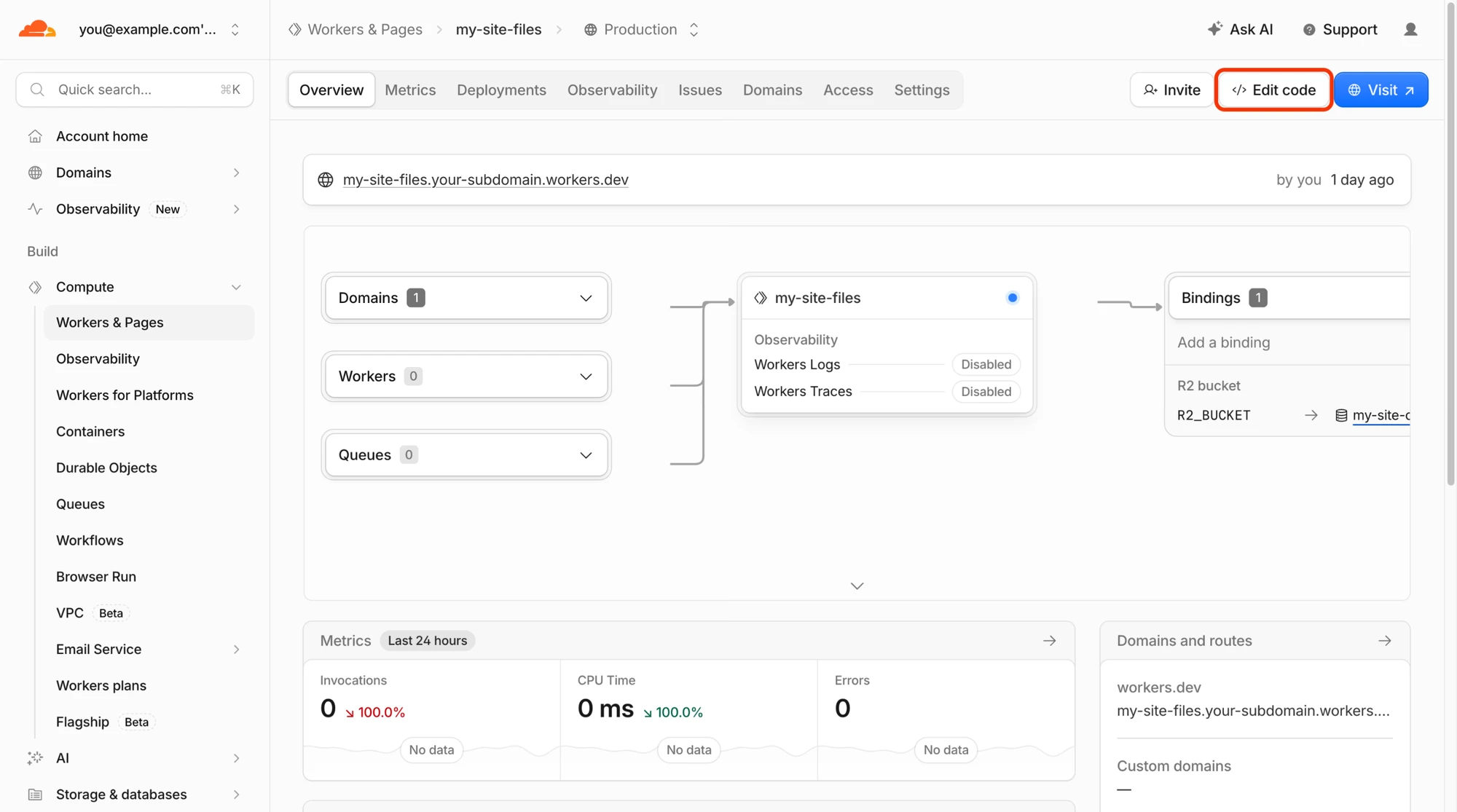
Task: Open the Settings tab
Action: pos(922,90)
